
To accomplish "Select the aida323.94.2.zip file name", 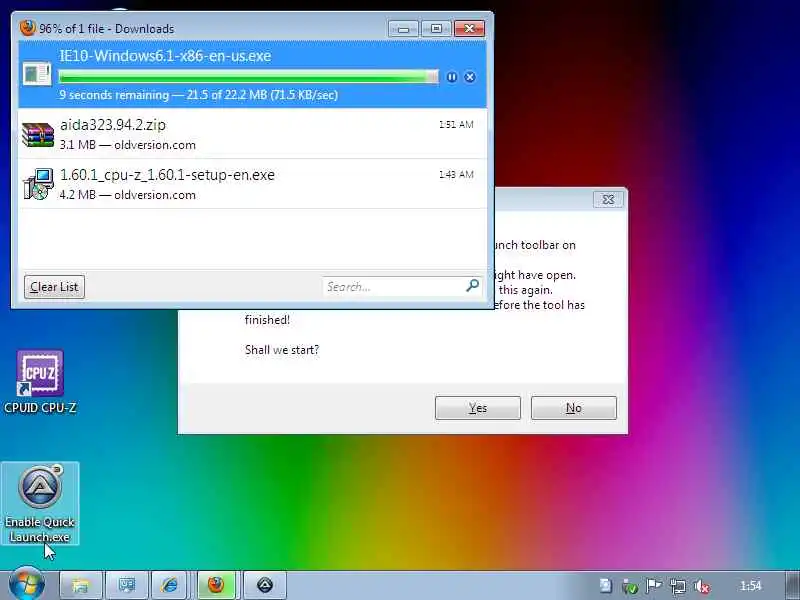I will point(113,125).
